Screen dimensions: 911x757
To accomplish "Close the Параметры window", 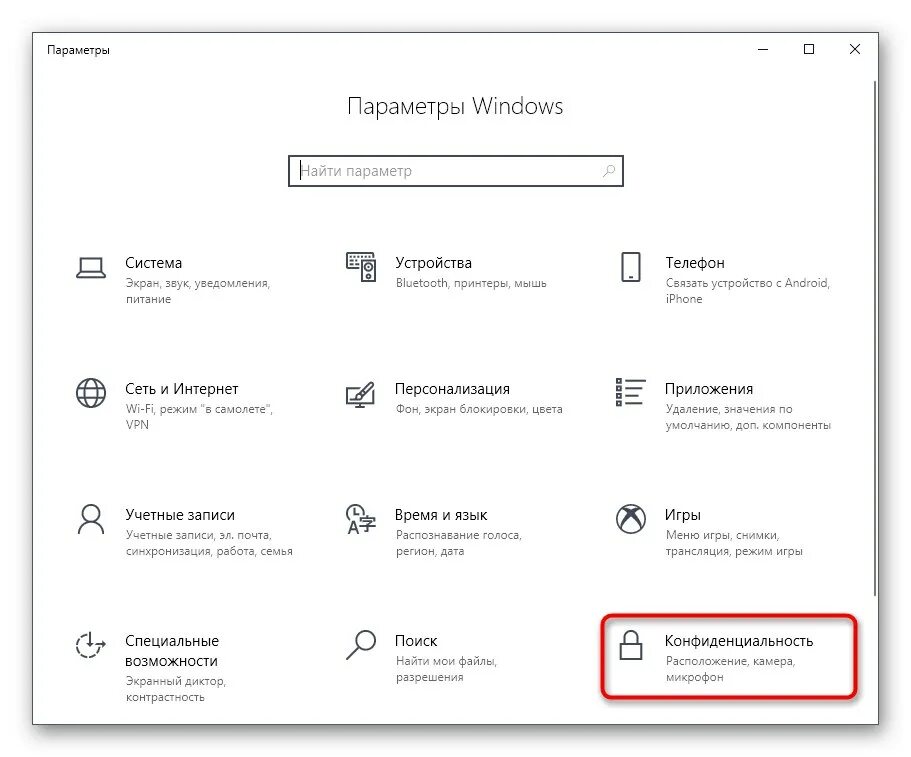I will point(855,49).
